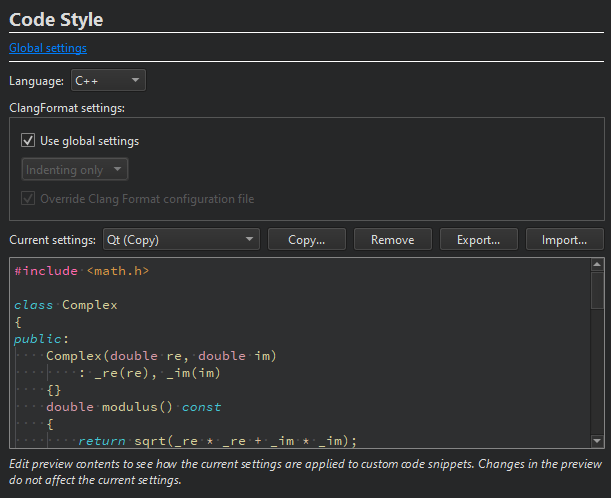
Task: Click the Copy... button
Action: click(306, 240)
